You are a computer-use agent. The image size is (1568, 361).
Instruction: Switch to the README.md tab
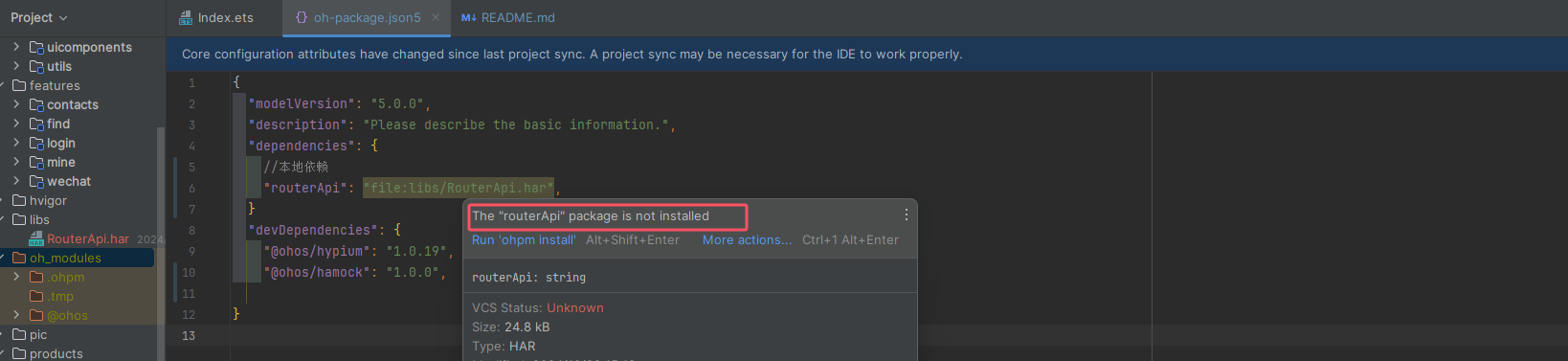point(508,17)
